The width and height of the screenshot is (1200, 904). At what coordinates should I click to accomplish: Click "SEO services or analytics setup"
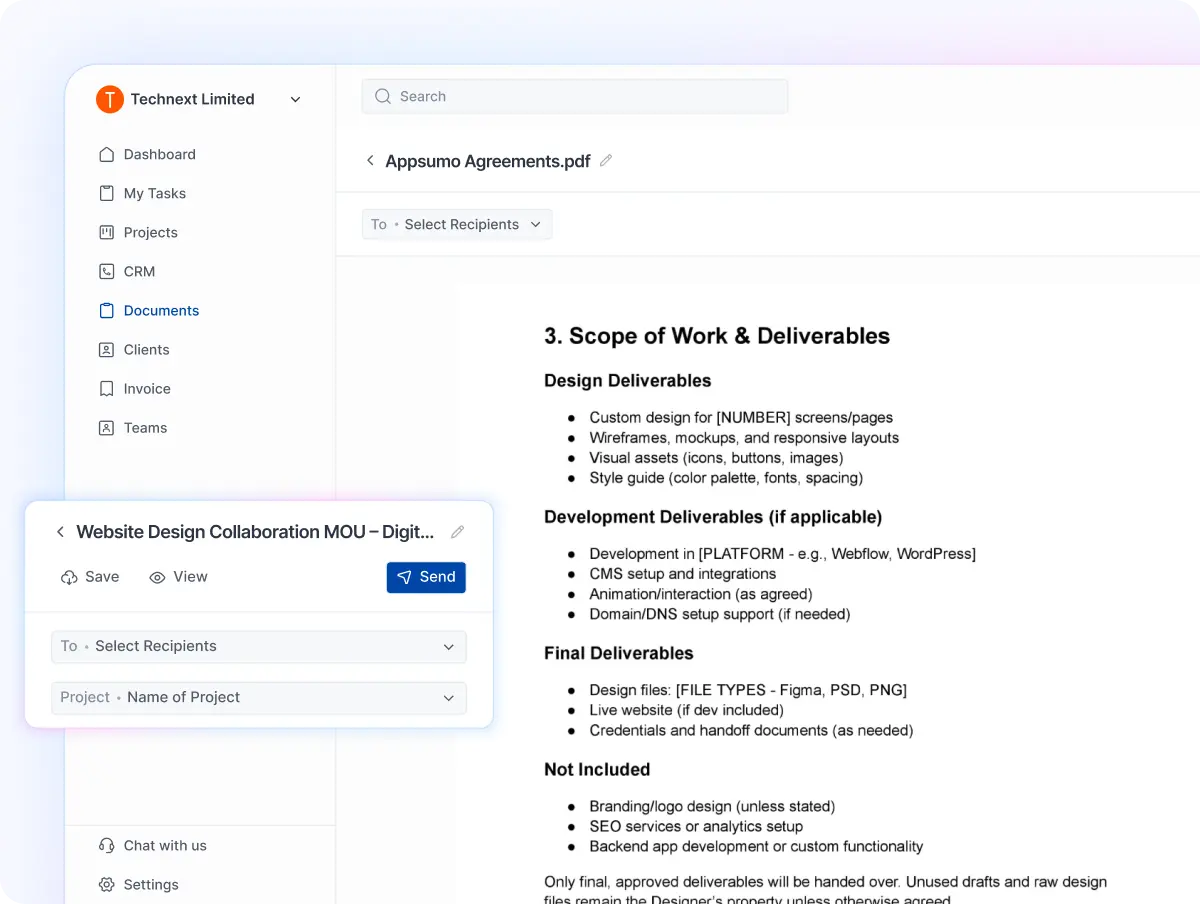click(x=696, y=826)
